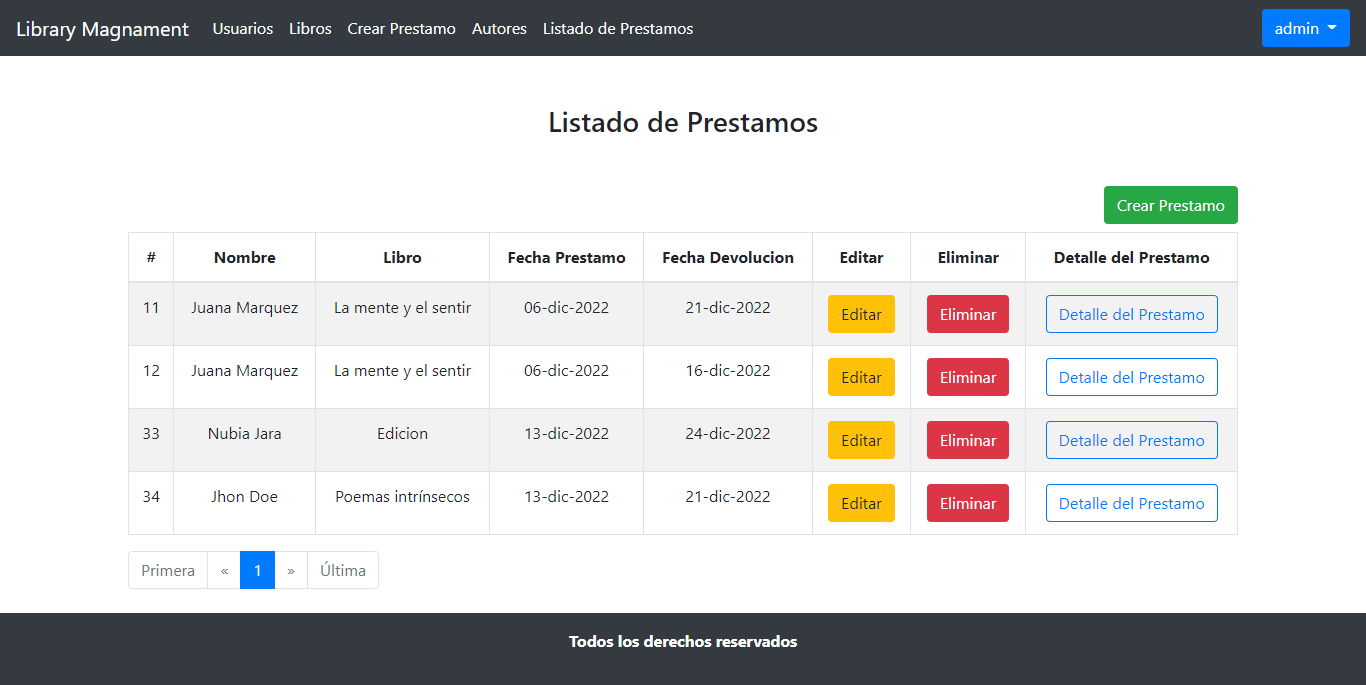
Task: View Detalle del Prestamo for loan 12
Action: click(x=1132, y=377)
